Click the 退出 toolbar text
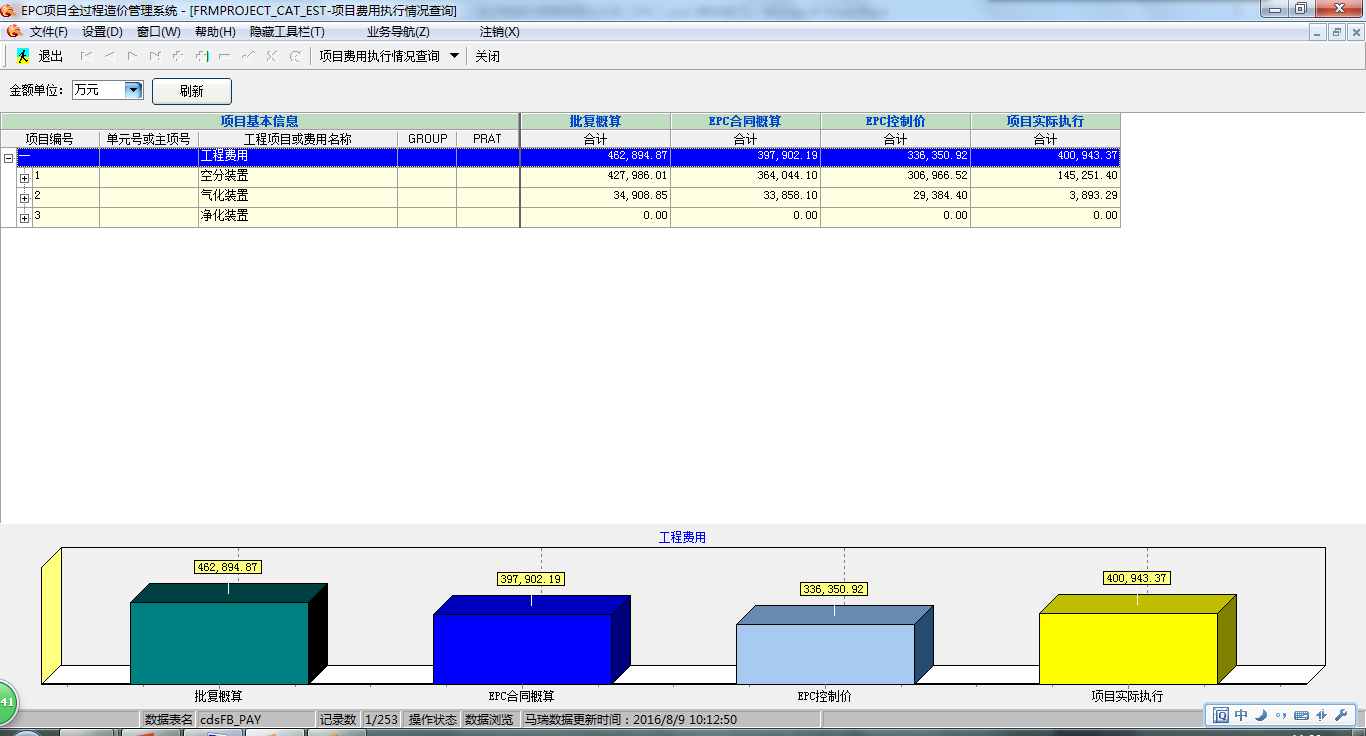 pyautogui.click(x=50, y=56)
